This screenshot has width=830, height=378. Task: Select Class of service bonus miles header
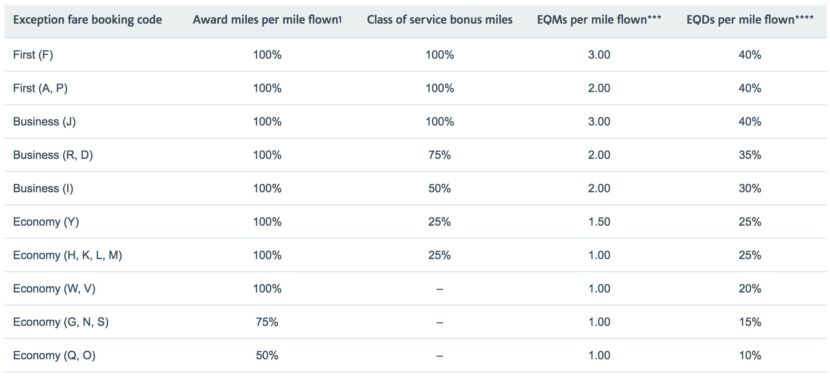click(x=440, y=20)
